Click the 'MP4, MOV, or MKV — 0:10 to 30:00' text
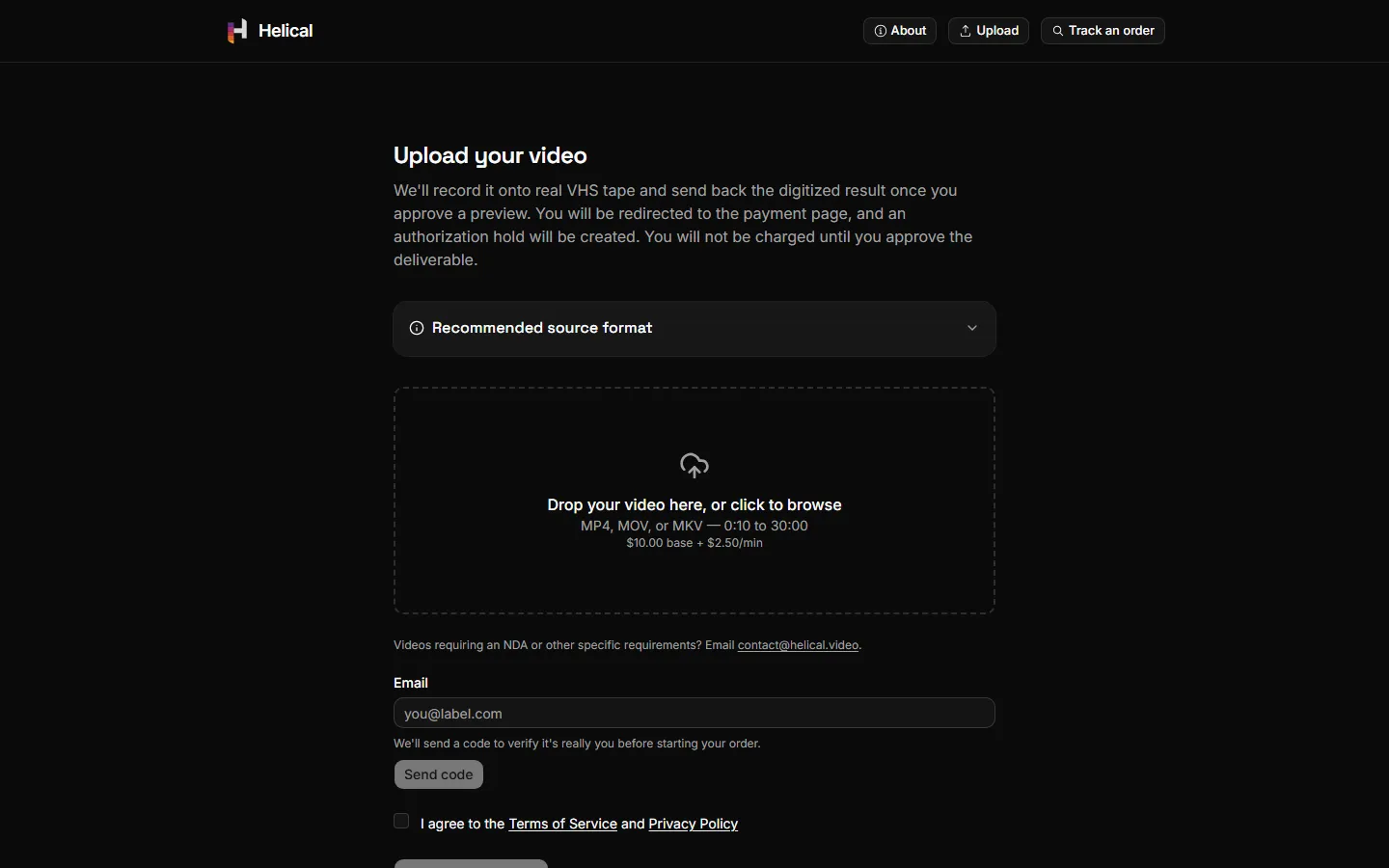This screenshot has height=868, width=1389. 694,526
